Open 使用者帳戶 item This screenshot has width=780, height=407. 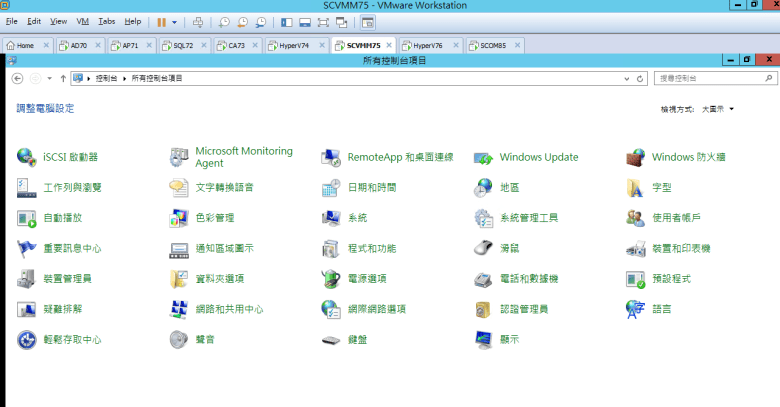[x=676, y=218]
